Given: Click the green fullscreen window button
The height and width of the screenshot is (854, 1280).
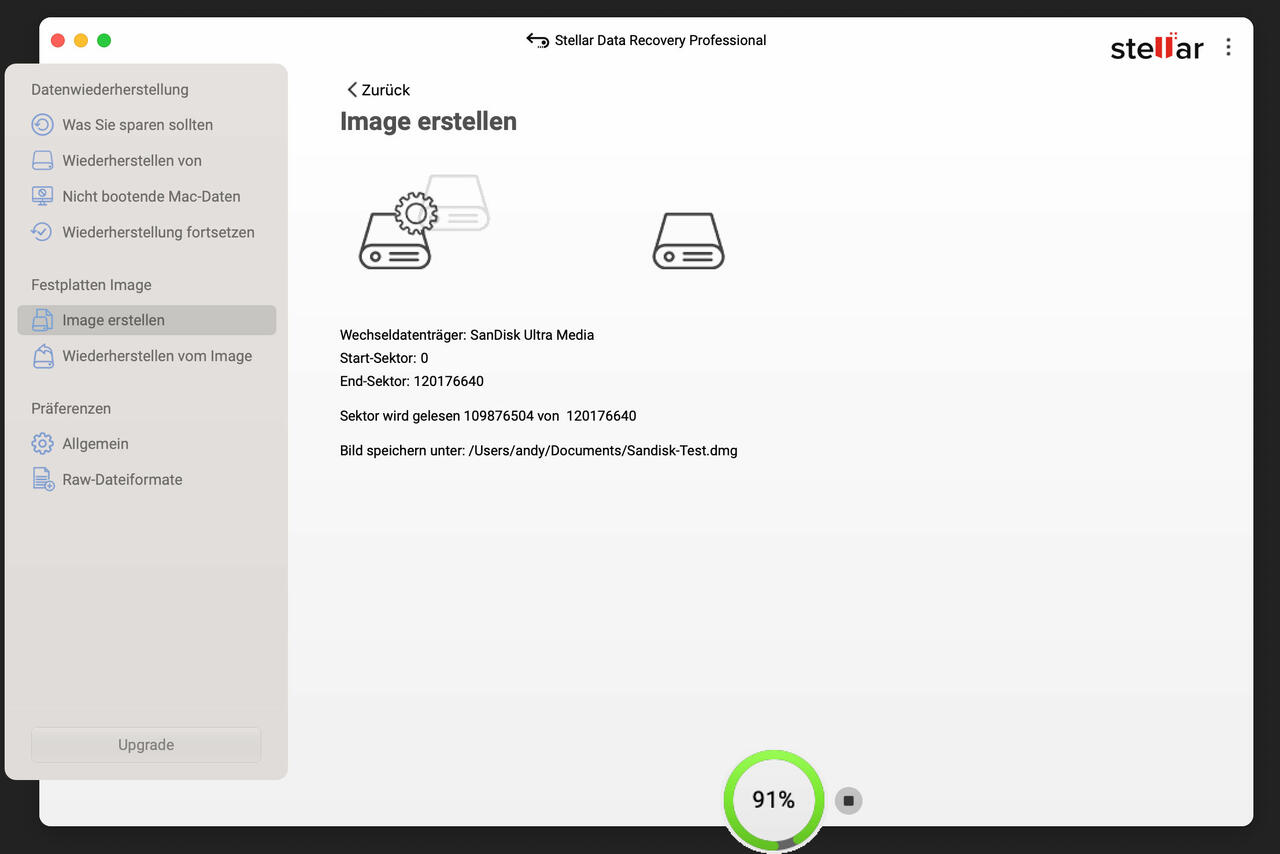Looking at the screenshot, I should 104,41.
